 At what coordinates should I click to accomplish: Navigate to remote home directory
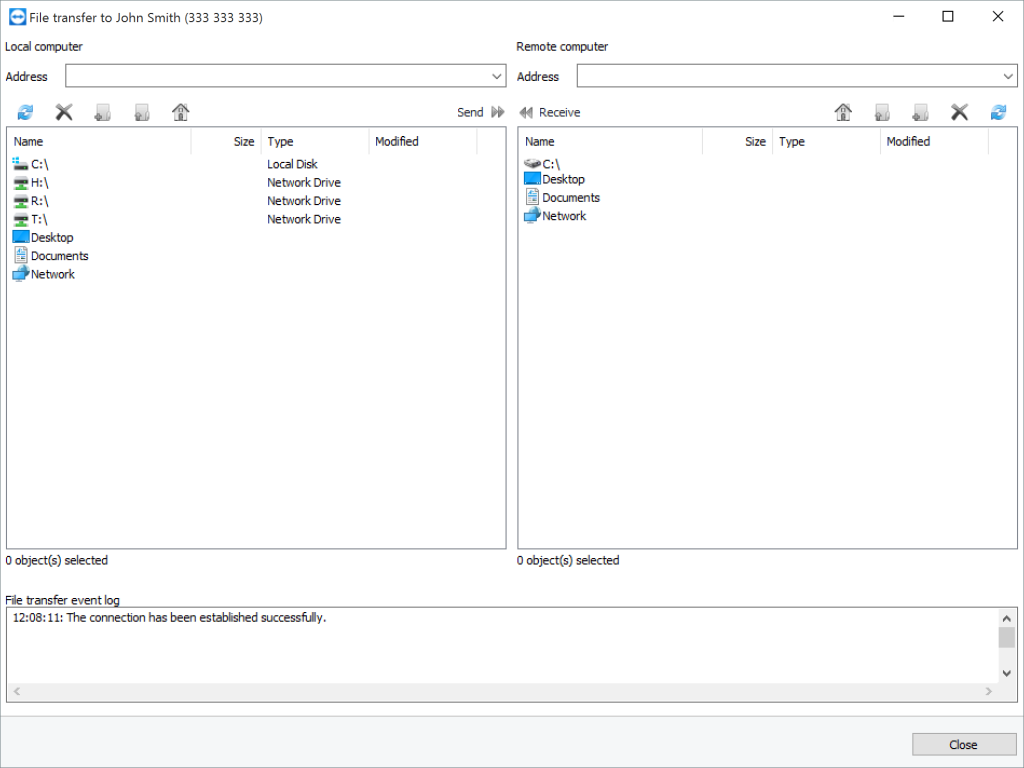[843, 112]
